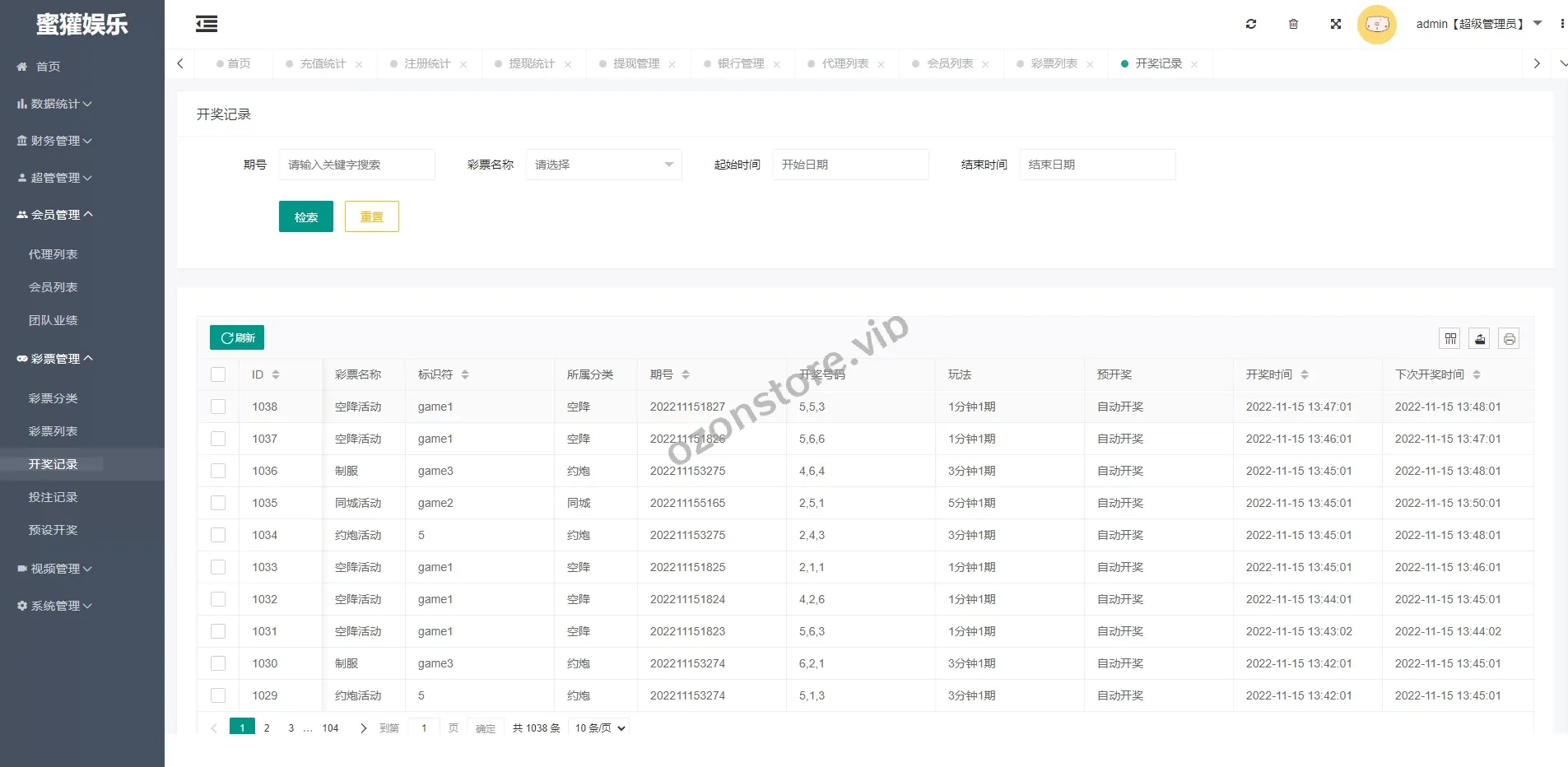Tick the checkbox for row ID 1035

tap(218, 503)
